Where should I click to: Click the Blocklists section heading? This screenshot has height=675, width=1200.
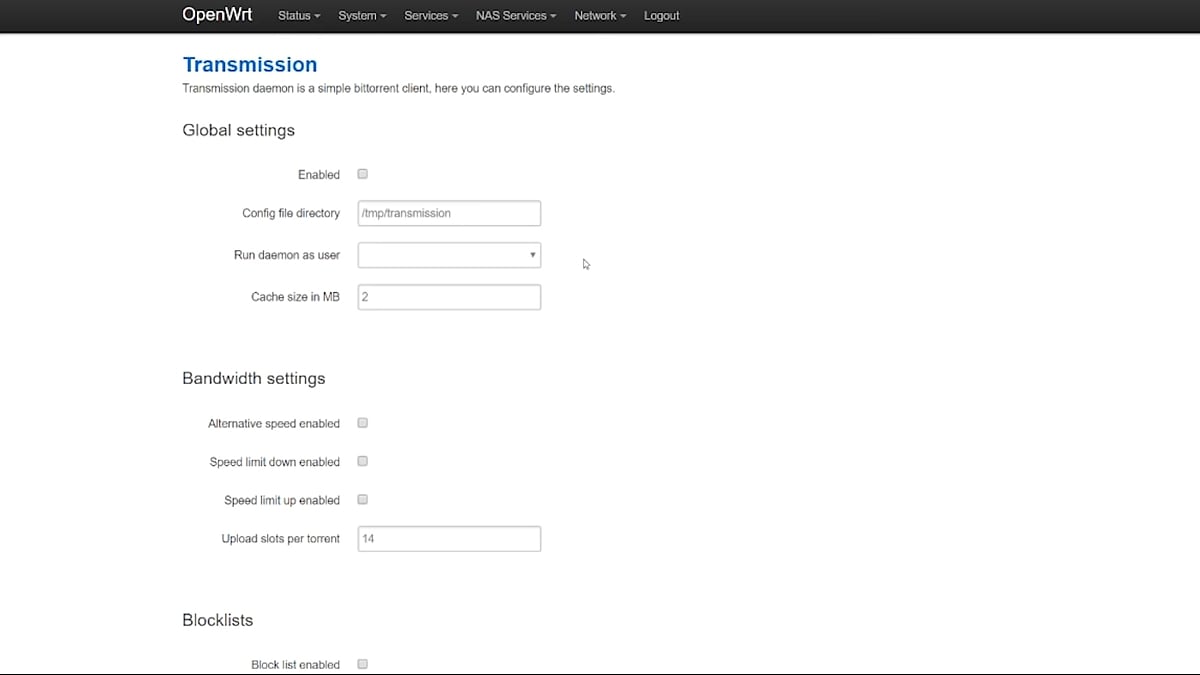(x=218, y=620)
